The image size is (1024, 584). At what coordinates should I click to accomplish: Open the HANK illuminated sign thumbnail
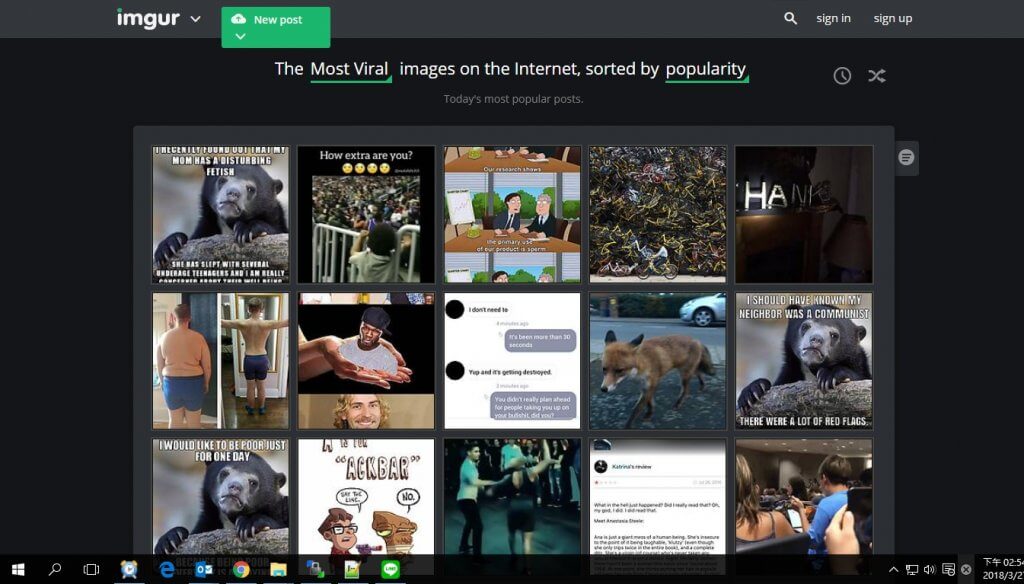803,214
